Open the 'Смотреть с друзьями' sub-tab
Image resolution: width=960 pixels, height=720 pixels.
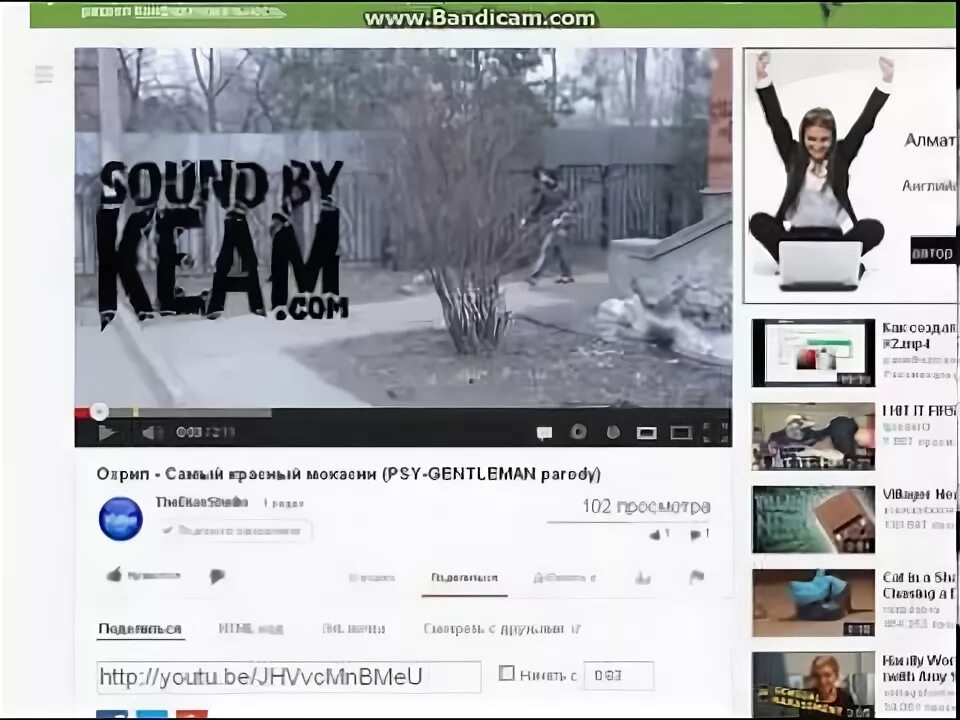pyautogui.click(x=502, y=629)
